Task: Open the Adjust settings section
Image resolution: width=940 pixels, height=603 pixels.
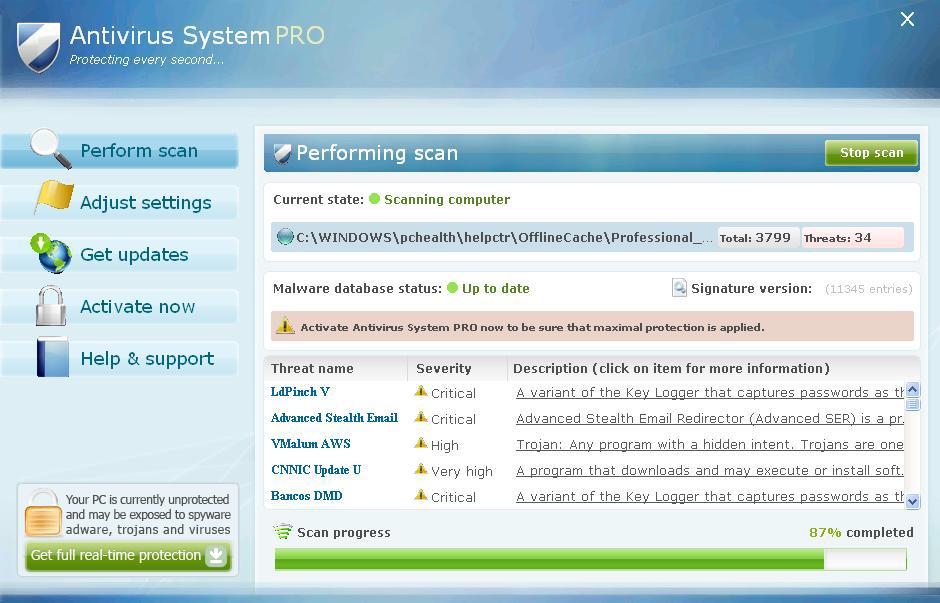Action: [120, 203]
